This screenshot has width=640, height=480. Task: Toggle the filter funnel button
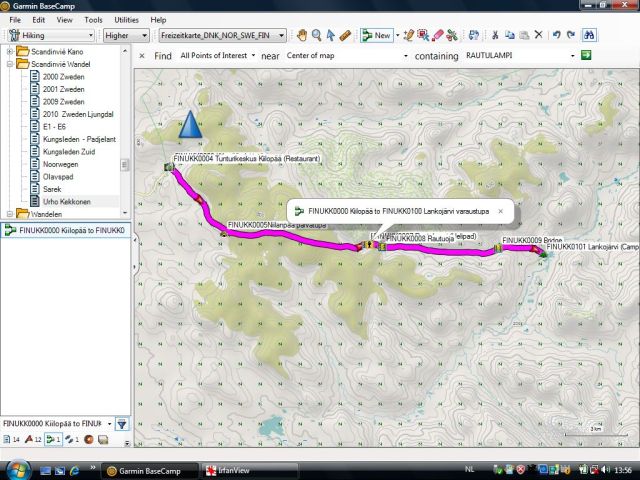pos(121,424)
